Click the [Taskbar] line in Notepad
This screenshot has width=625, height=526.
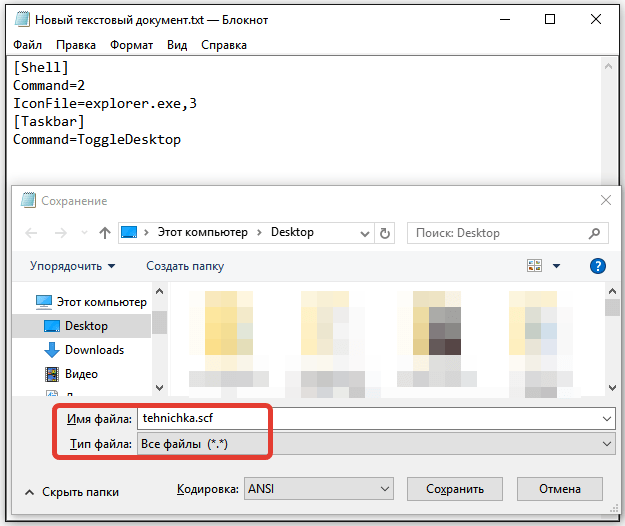click(49, 122)
